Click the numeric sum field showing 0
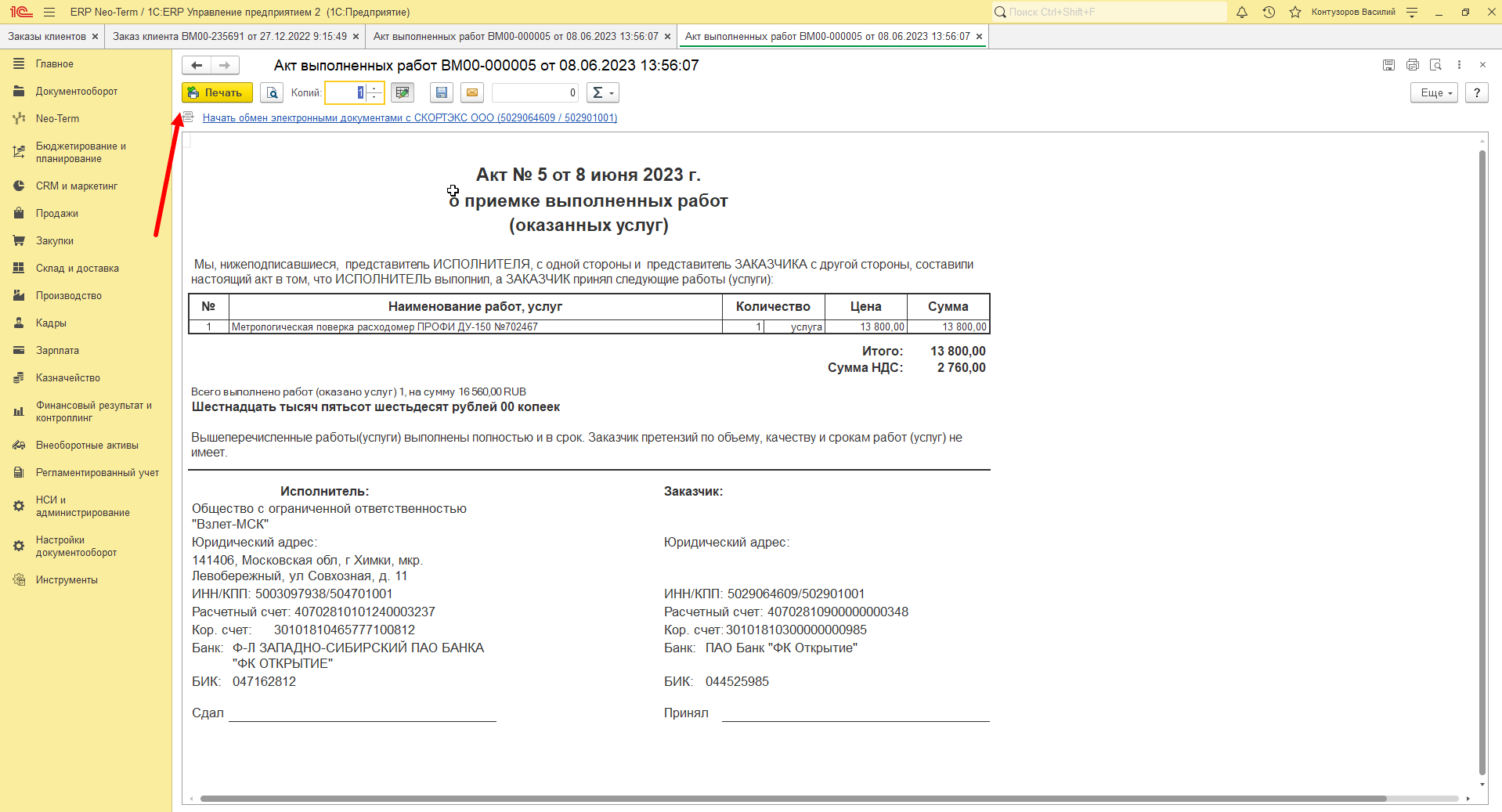The width and height of the screenshot is (1502, 812). (x=535, y=92)
